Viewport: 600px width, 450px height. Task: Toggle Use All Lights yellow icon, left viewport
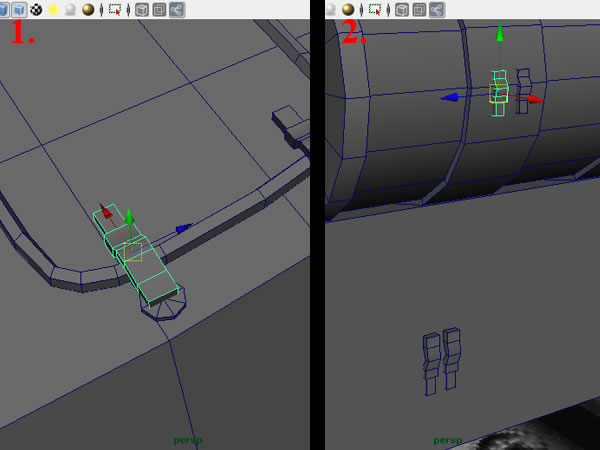point(54,10)
